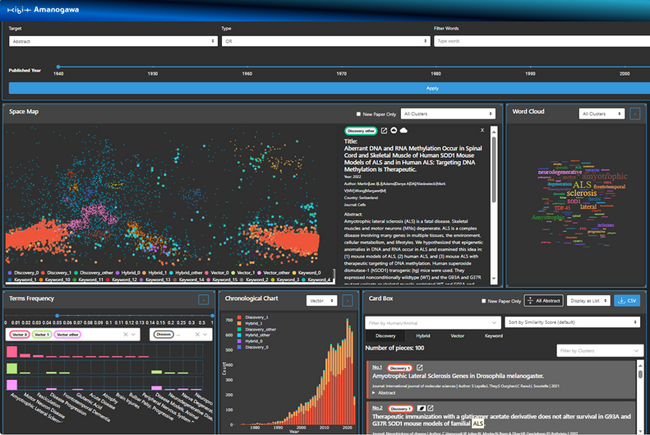This screenshot has height=435, width=650.
Task: Close the paper detail panel with X
Action: (x=482, y=130)
